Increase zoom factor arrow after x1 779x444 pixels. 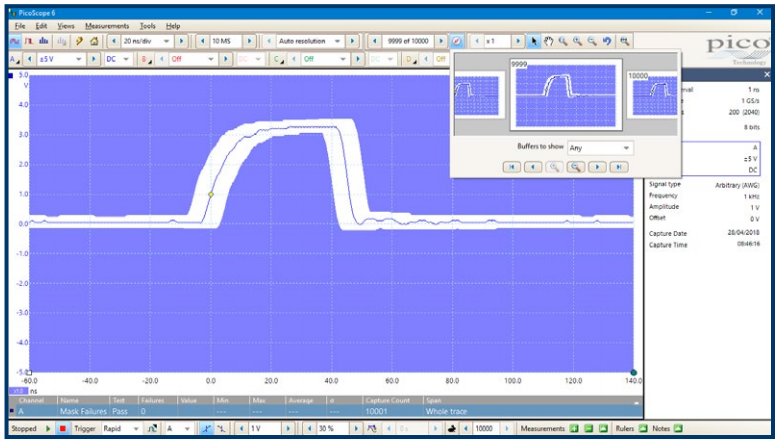(518, 41)
